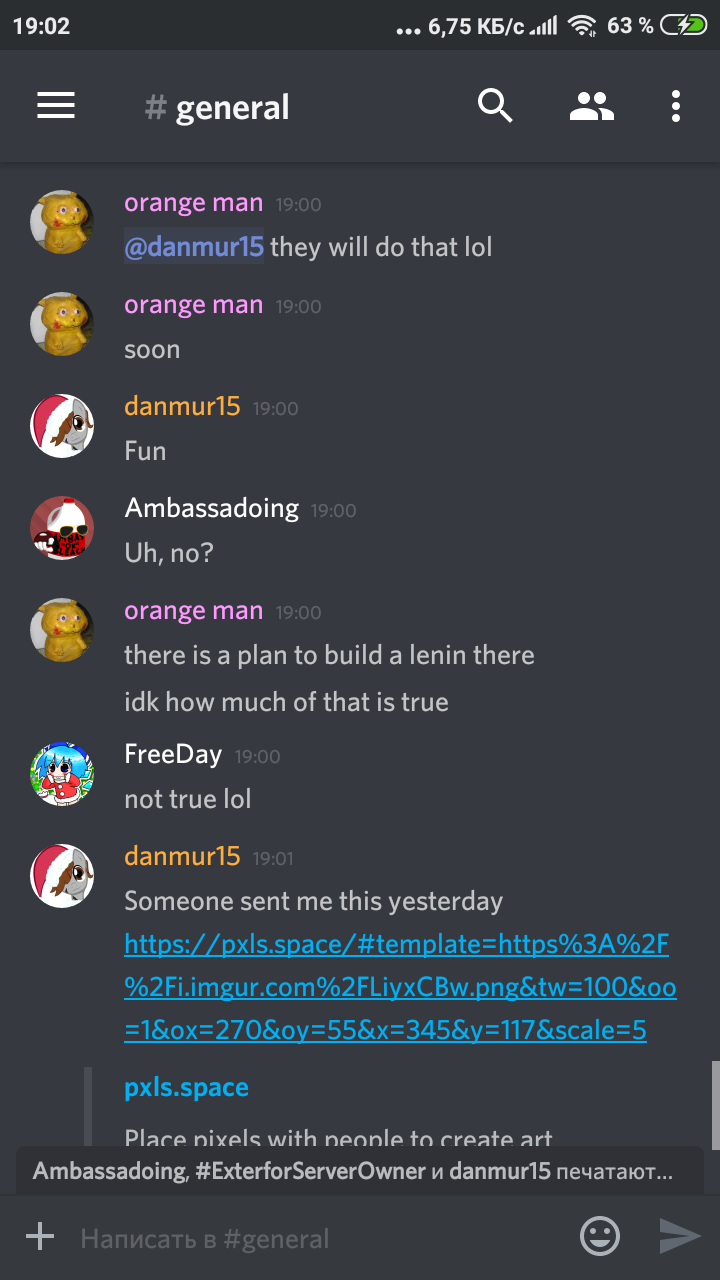Open the pxls.space template link
720x1280 pixels.
point(400,987)
